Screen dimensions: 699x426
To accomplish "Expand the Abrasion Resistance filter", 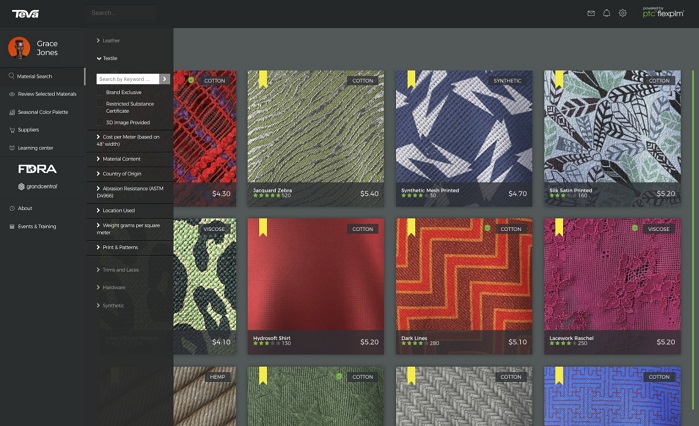I will pos(98,188).
